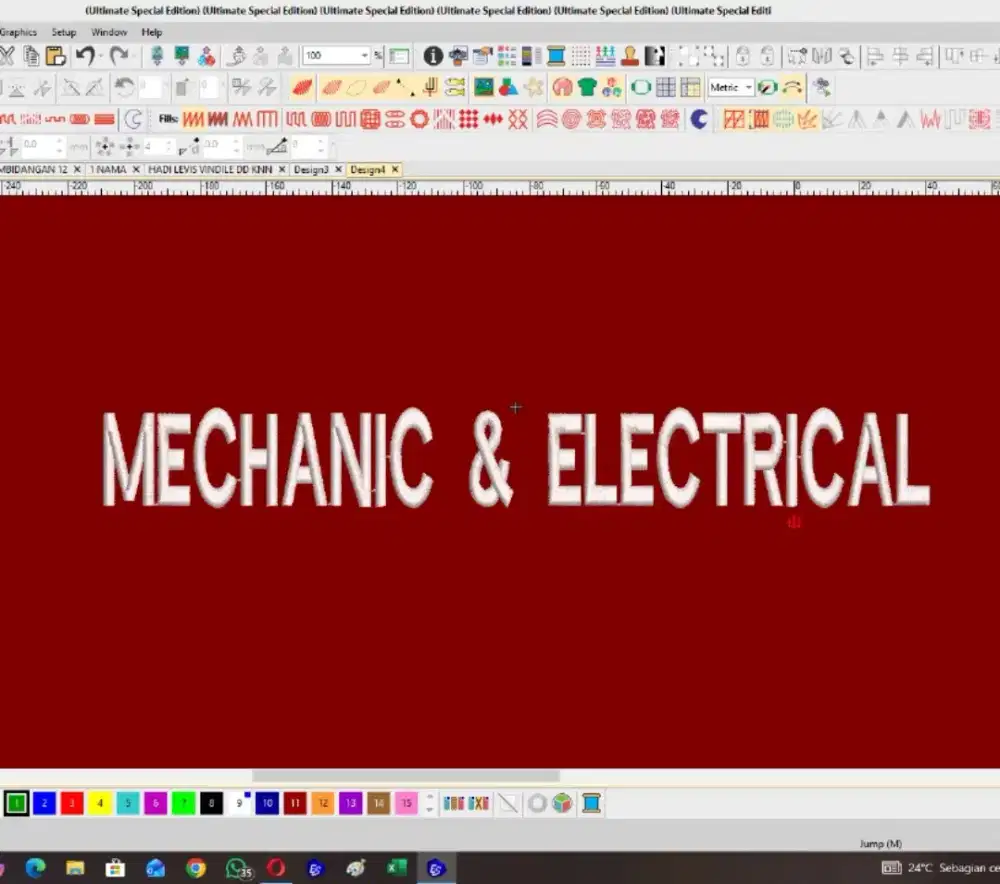
Task: Select the circular spiral fill stitch icon
Action: pyautogui.click(x=571, y=120)
